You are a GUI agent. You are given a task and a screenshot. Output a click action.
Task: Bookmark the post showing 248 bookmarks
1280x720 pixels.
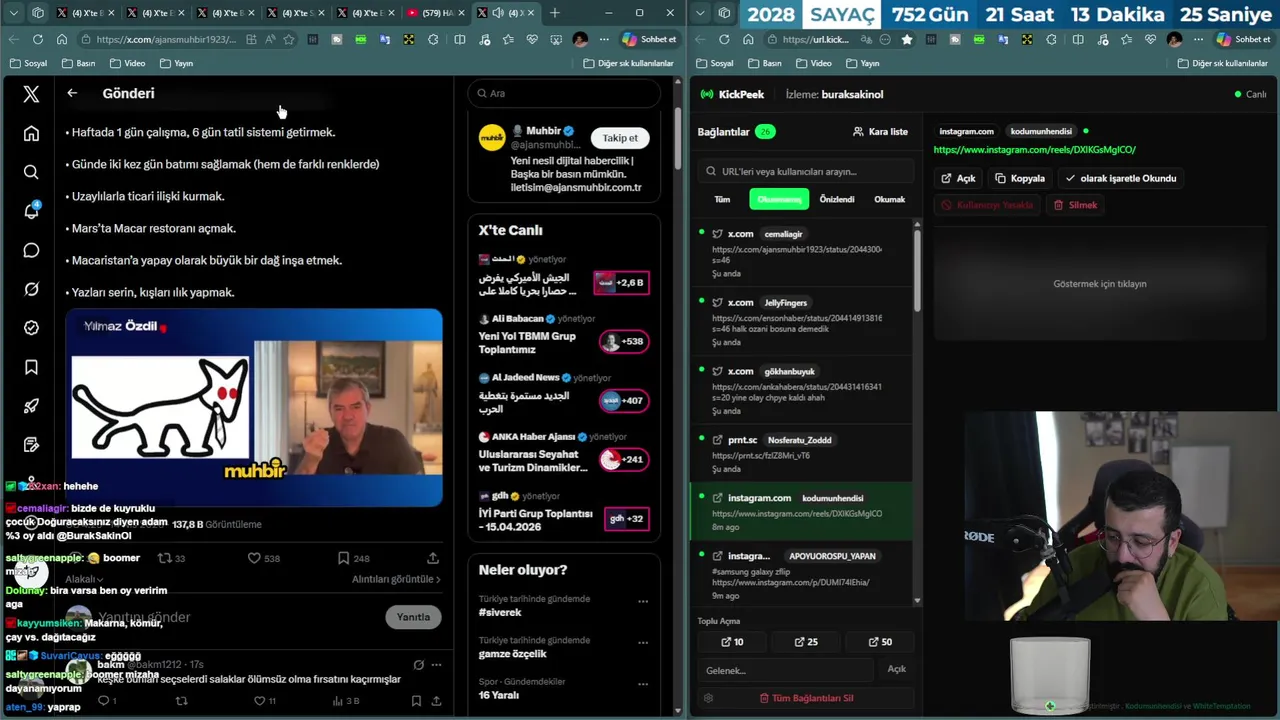click(x=343, y=558)
